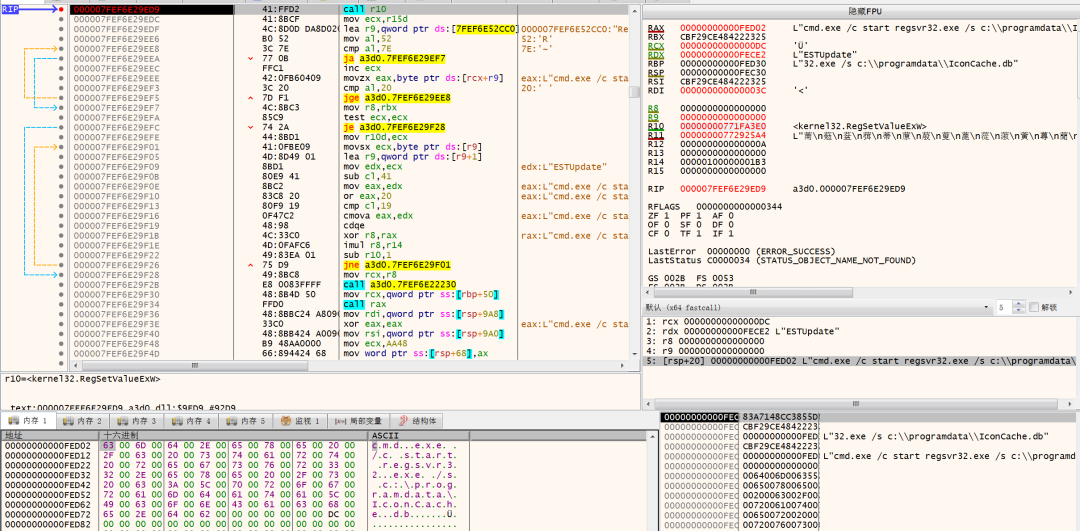Decrease the argument count stepper below 5

point(1018,310)
